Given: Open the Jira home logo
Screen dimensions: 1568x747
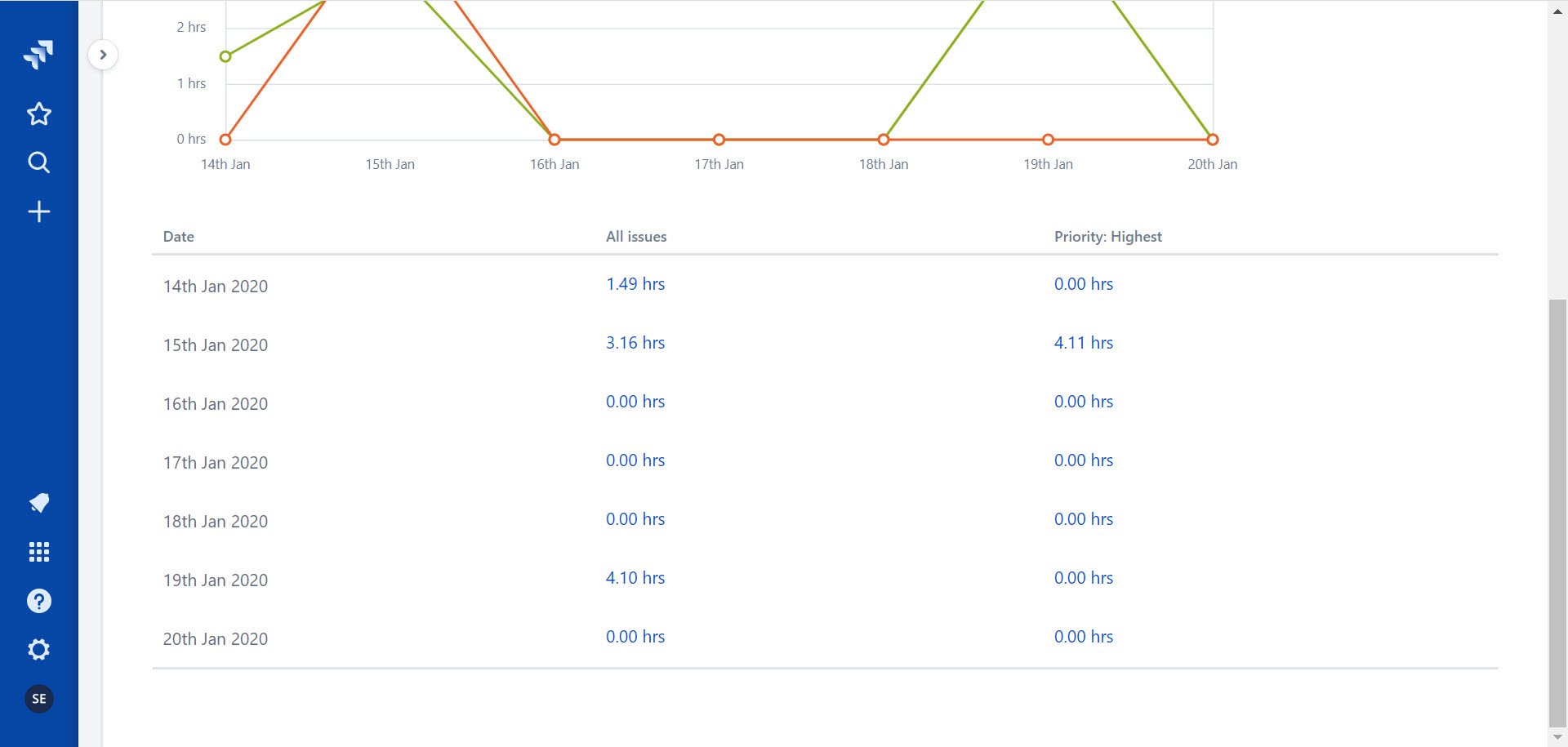Looking at the screenshot, I should click(x=38, y=55).
